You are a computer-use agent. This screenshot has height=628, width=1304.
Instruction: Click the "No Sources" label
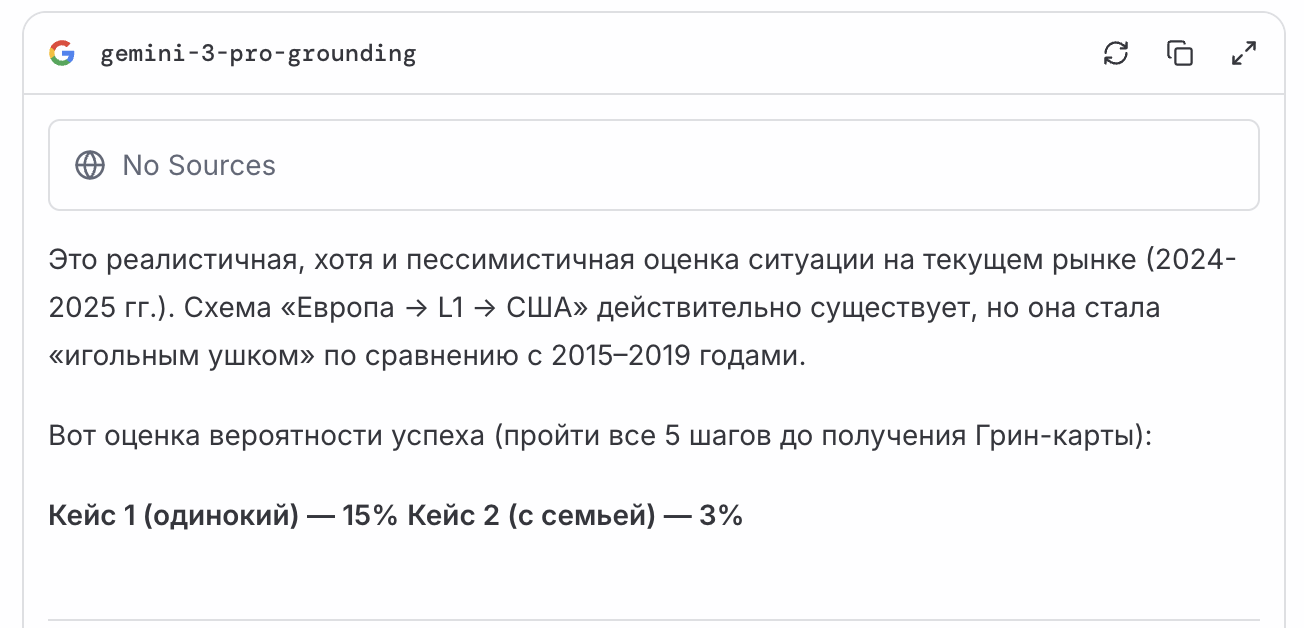point(199,165)
